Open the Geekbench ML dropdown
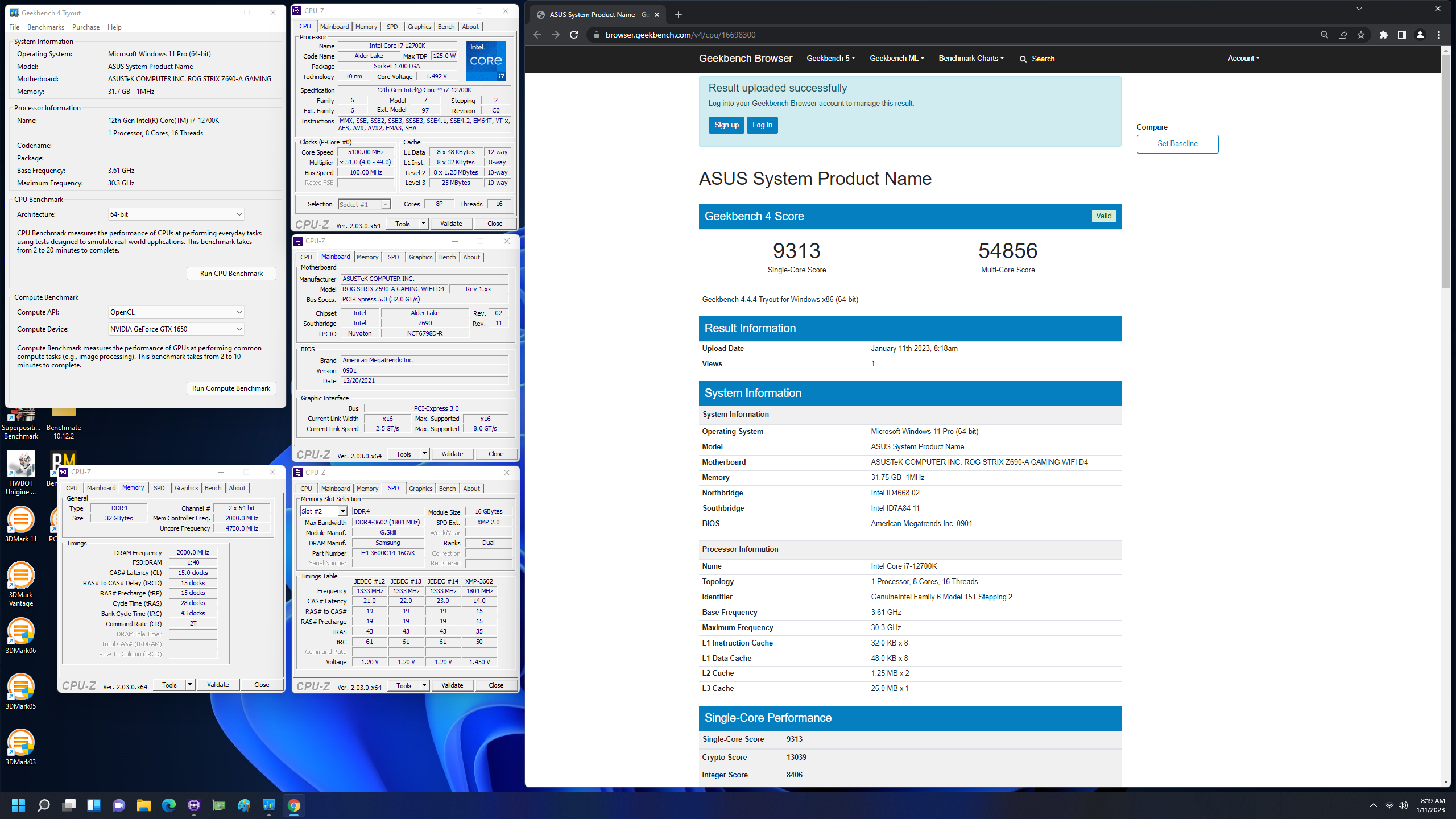The image size is (1456, 819). pos(897,58)
